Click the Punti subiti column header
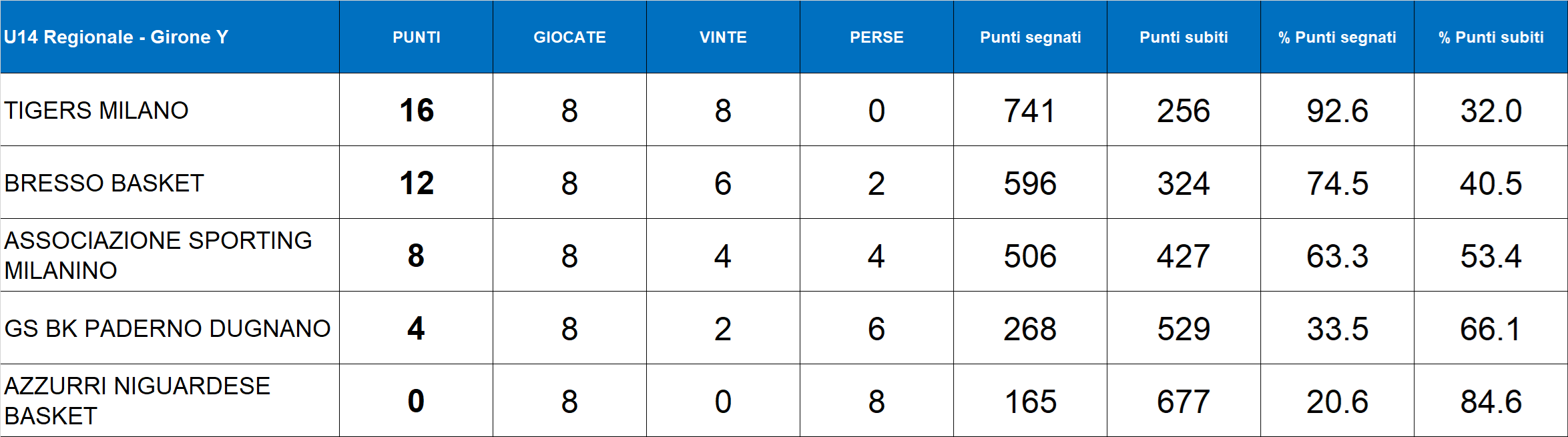The image size is (1568, 437). [1184, 37]
